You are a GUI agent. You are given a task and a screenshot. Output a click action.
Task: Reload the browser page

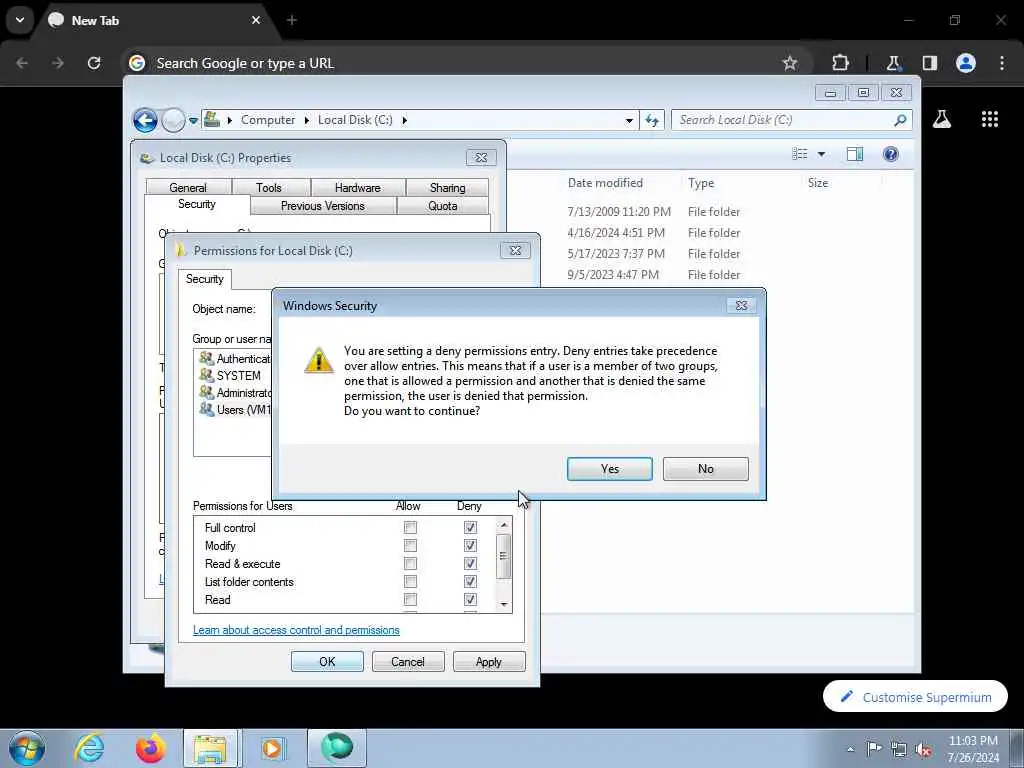[x=94, y=63]
